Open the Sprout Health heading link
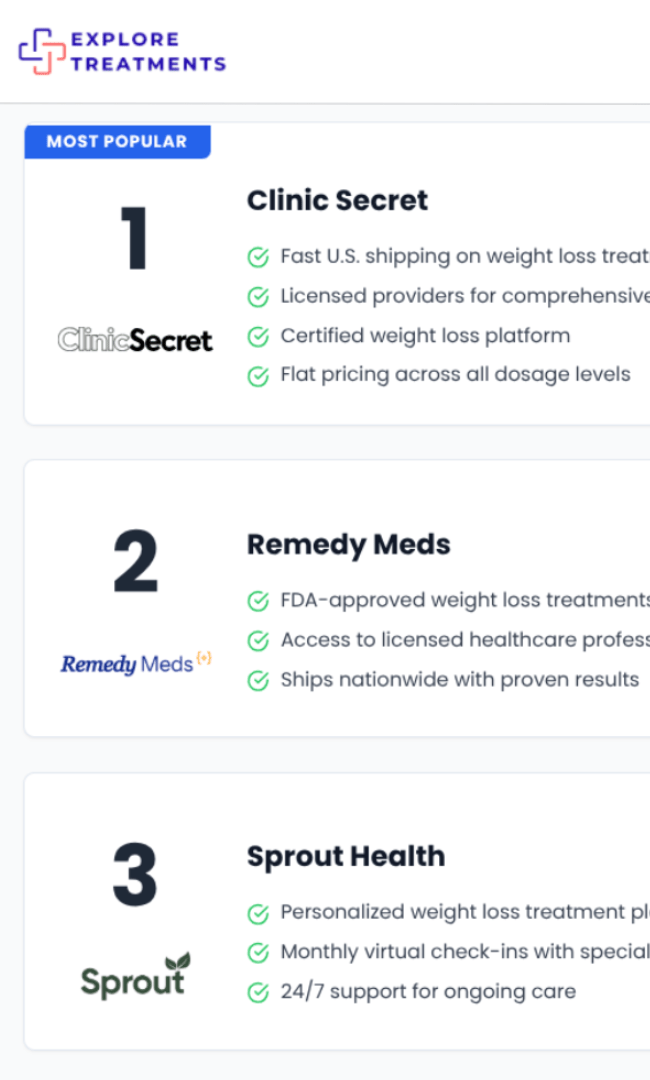 [x=345, y=856]
